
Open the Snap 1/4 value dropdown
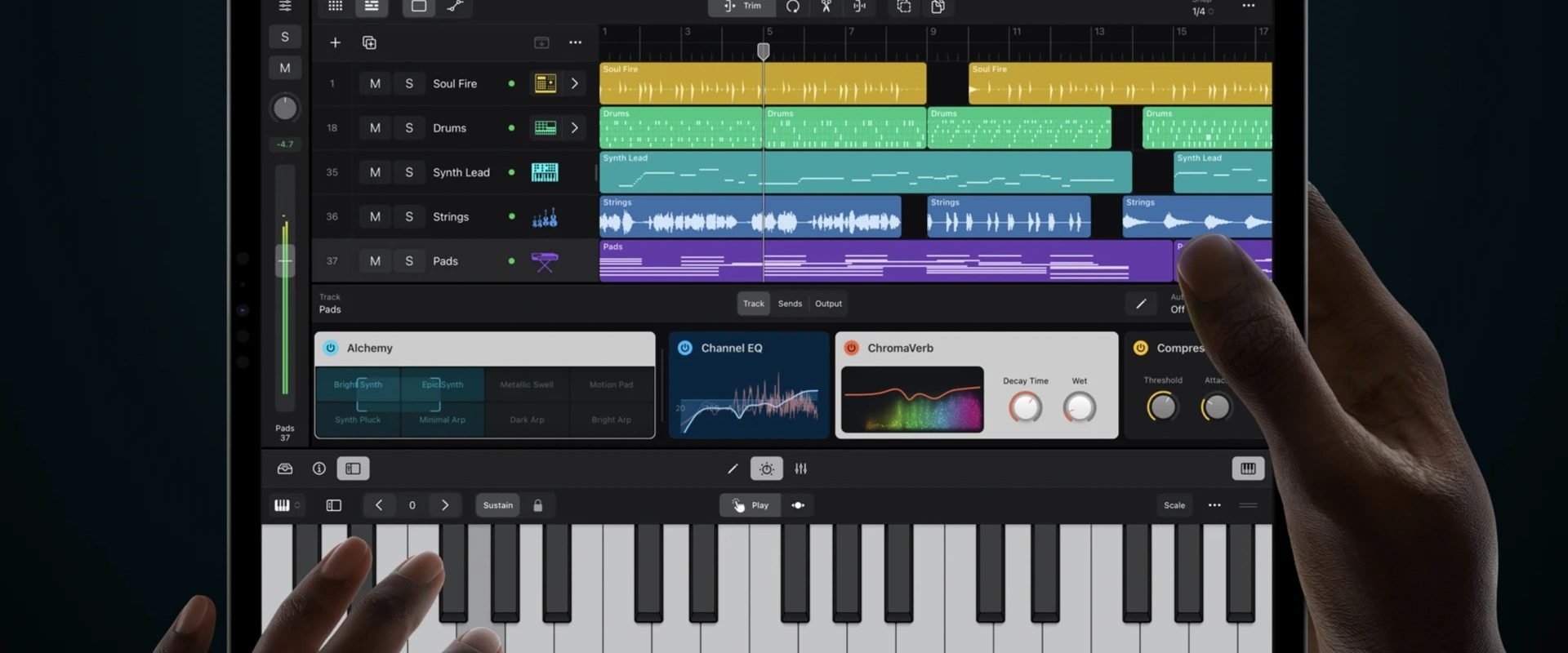[x=1202, y=11]
